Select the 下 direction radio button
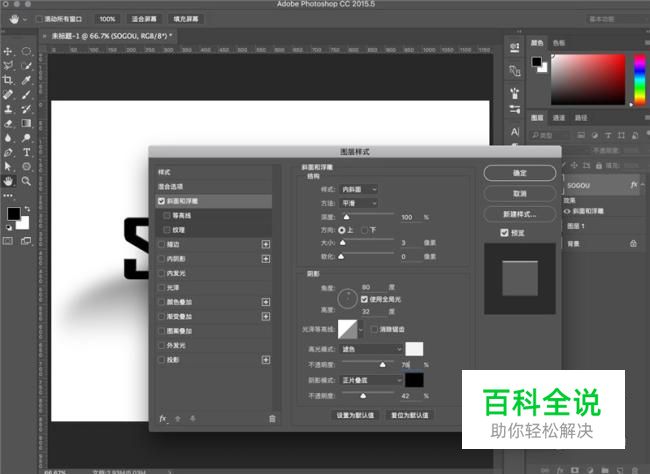 pyautogui.click(x=364, y=230)
